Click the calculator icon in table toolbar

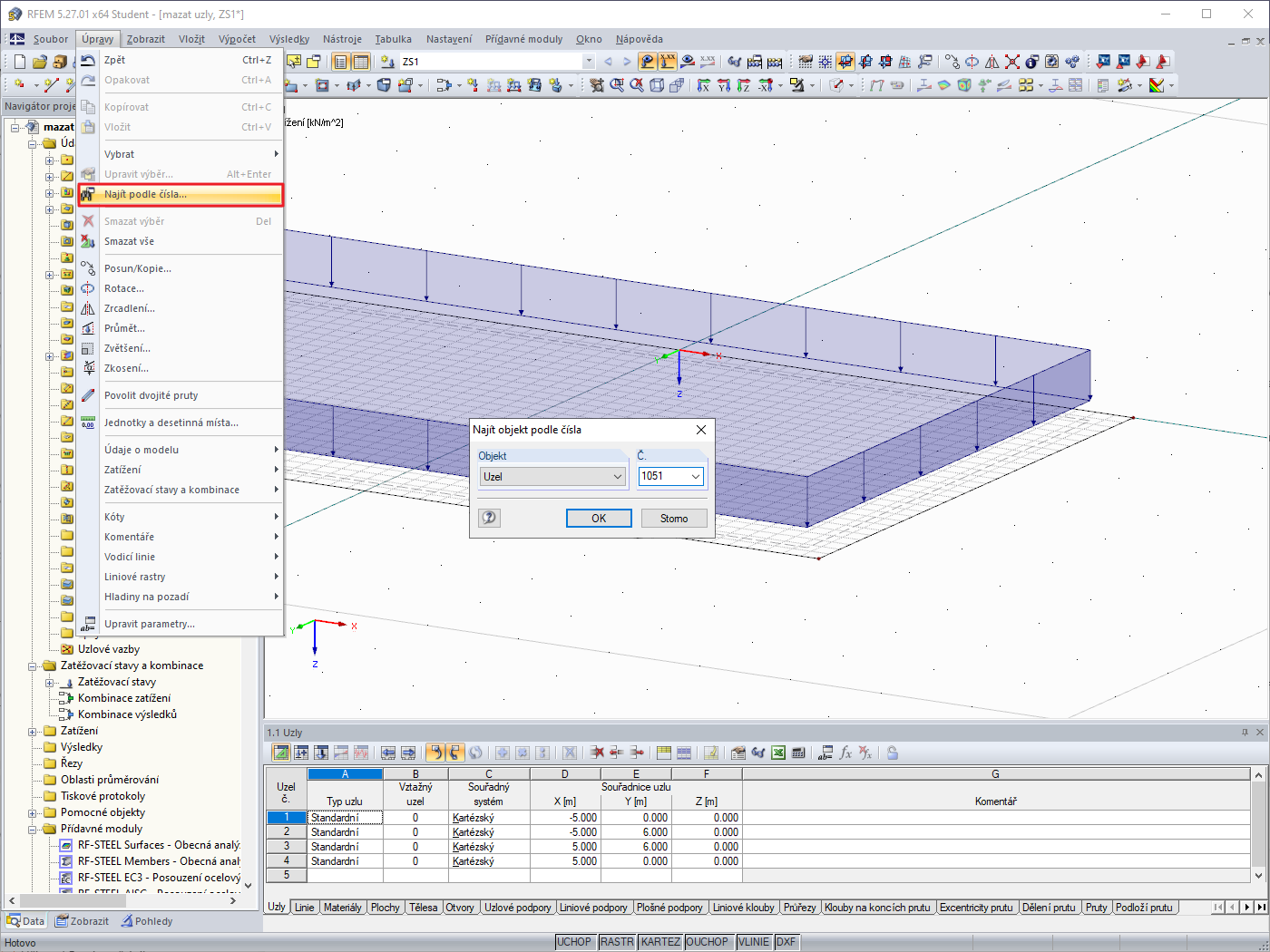pyautogui.click(x=798, y=753)
